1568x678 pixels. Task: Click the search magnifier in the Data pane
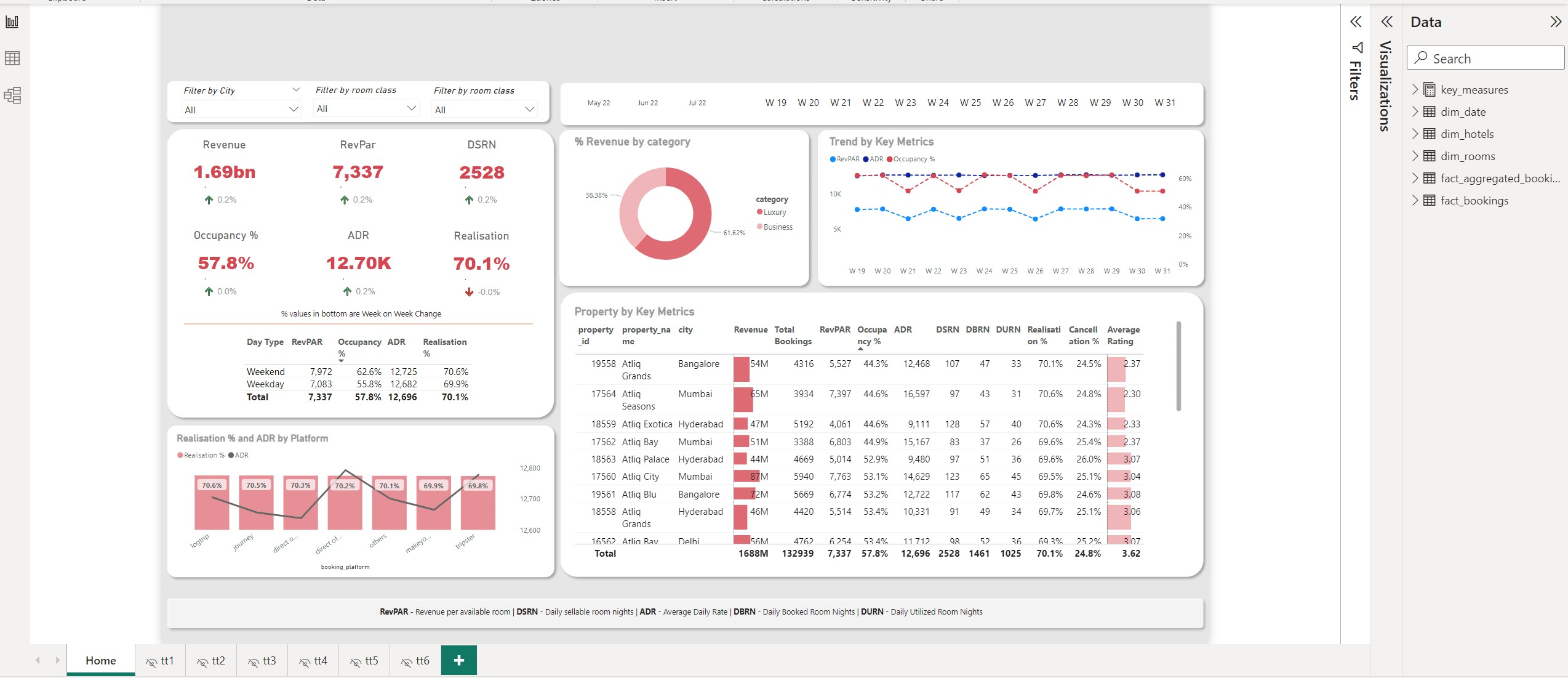pyautogui.click(x=1421, y=58)
